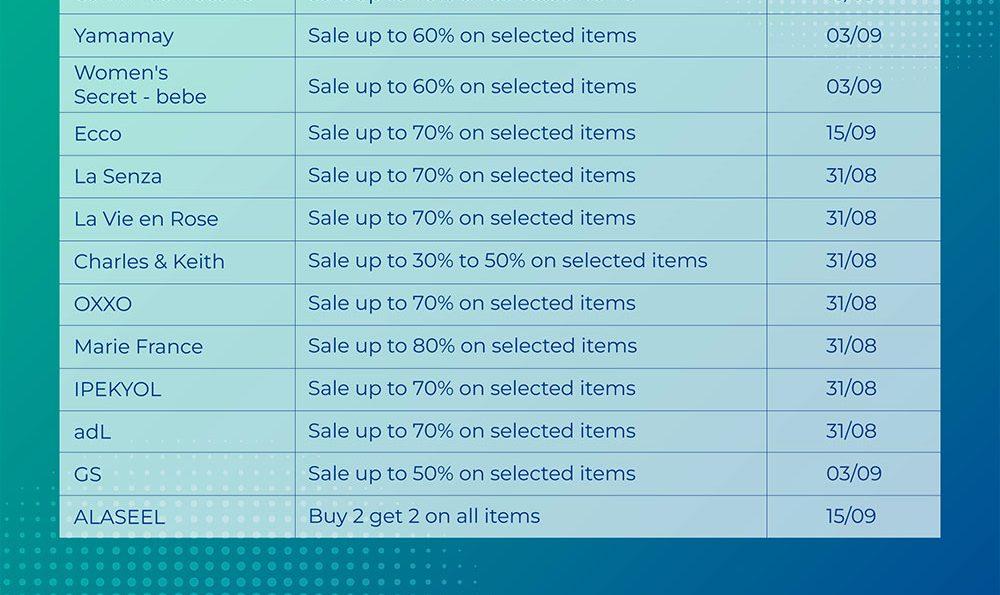Click the Yamamay brand name
This screenshot has height=595, width=1000.
click(x=124, y=36)
